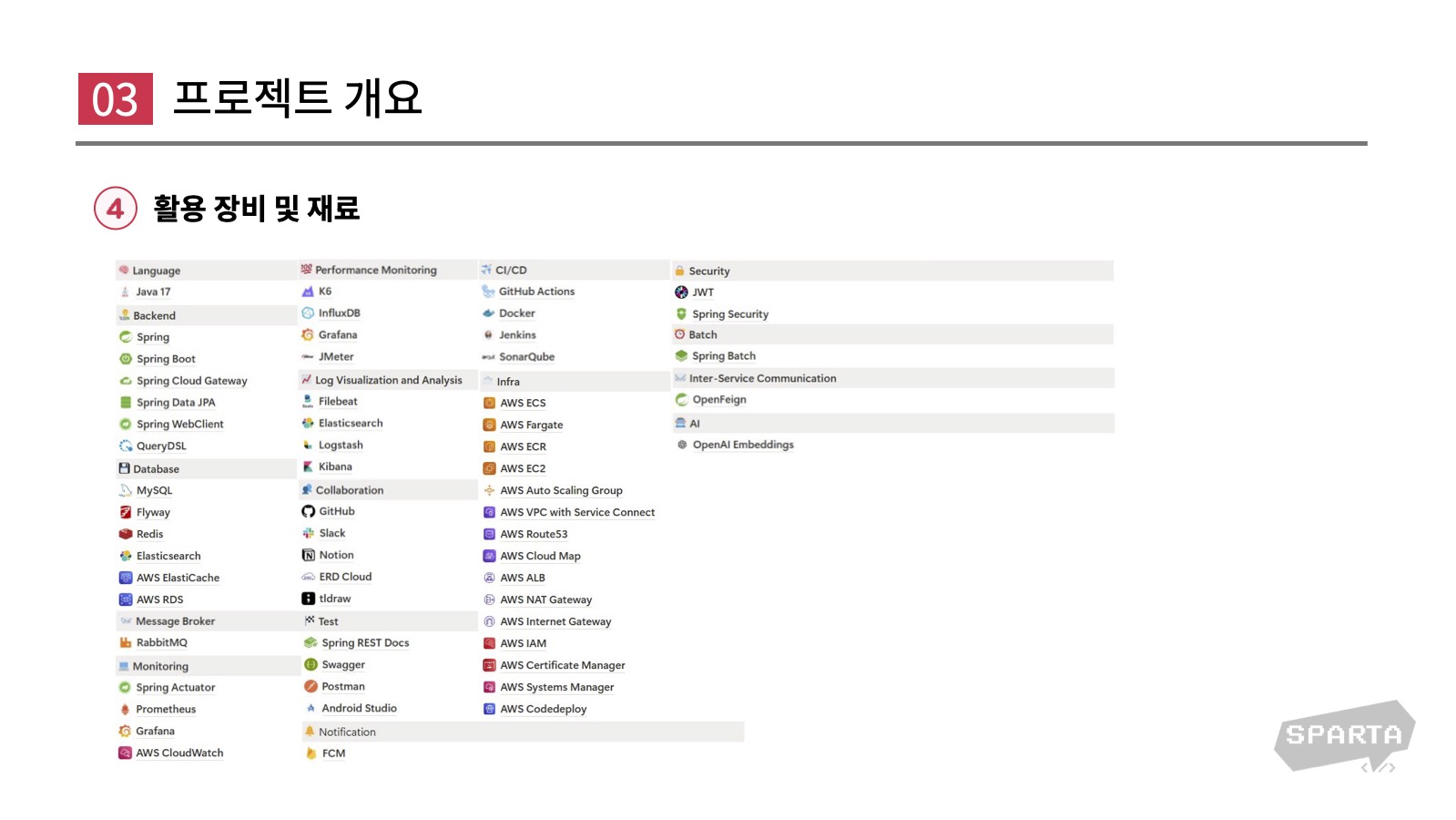Image resolution: width=1456 pixels, height=820 pixels.
Task: Choose the AWS RDS icon
Action: coord(126,600)
